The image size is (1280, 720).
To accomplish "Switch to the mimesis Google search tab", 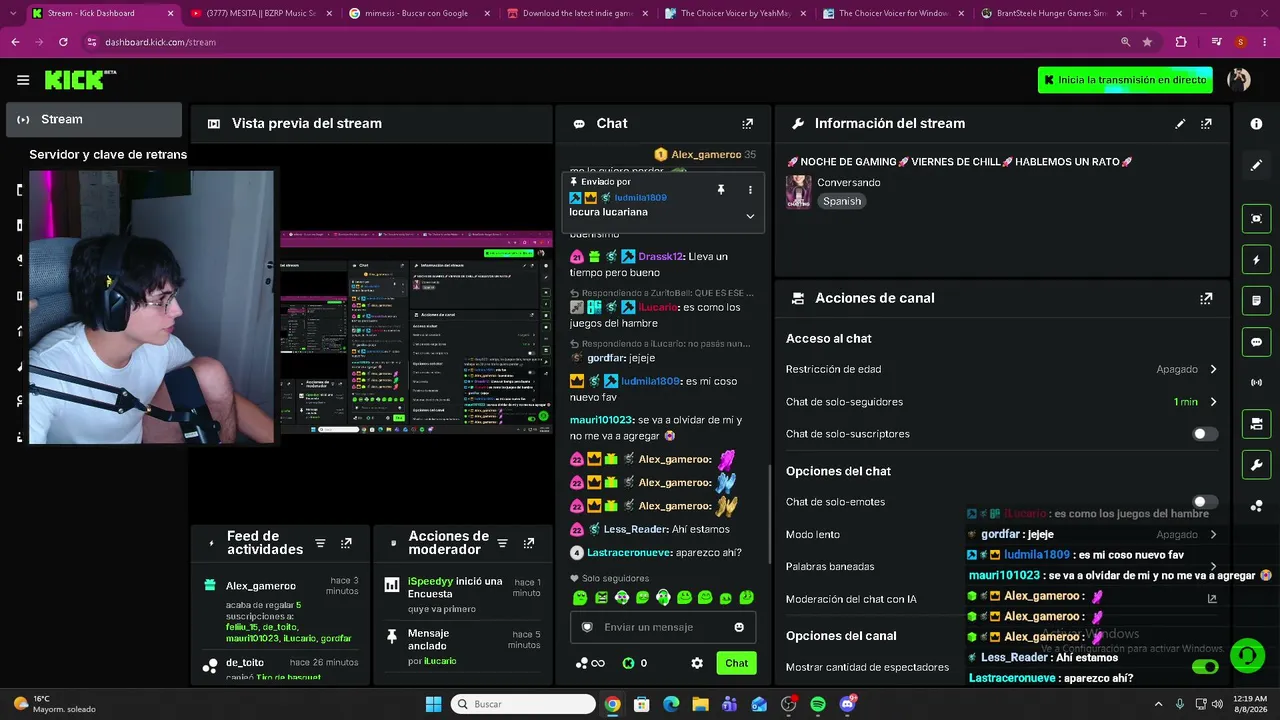I will (x=418, y=13).
